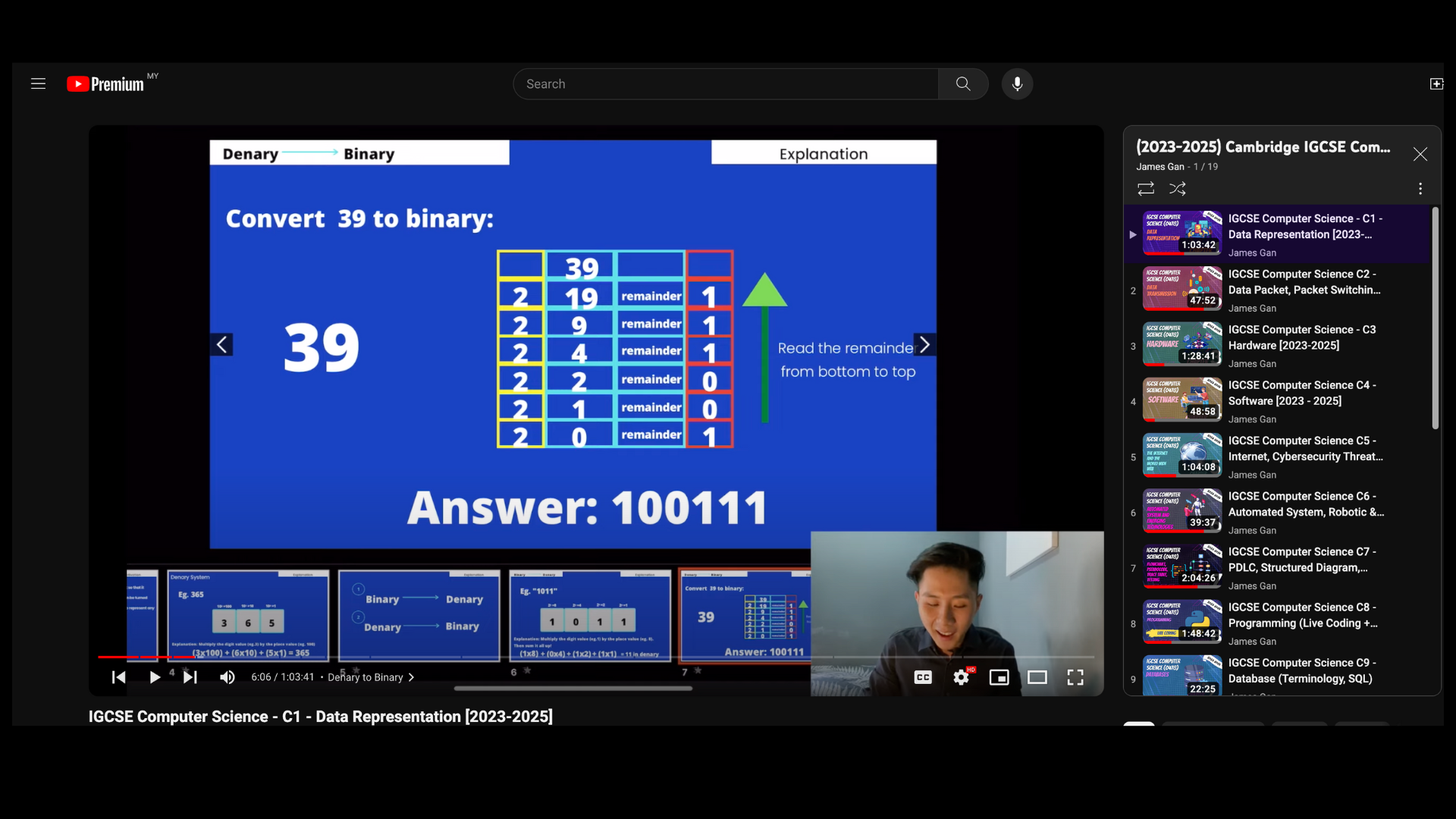Play the video
Screen dimensions: 1456x819
154,677
